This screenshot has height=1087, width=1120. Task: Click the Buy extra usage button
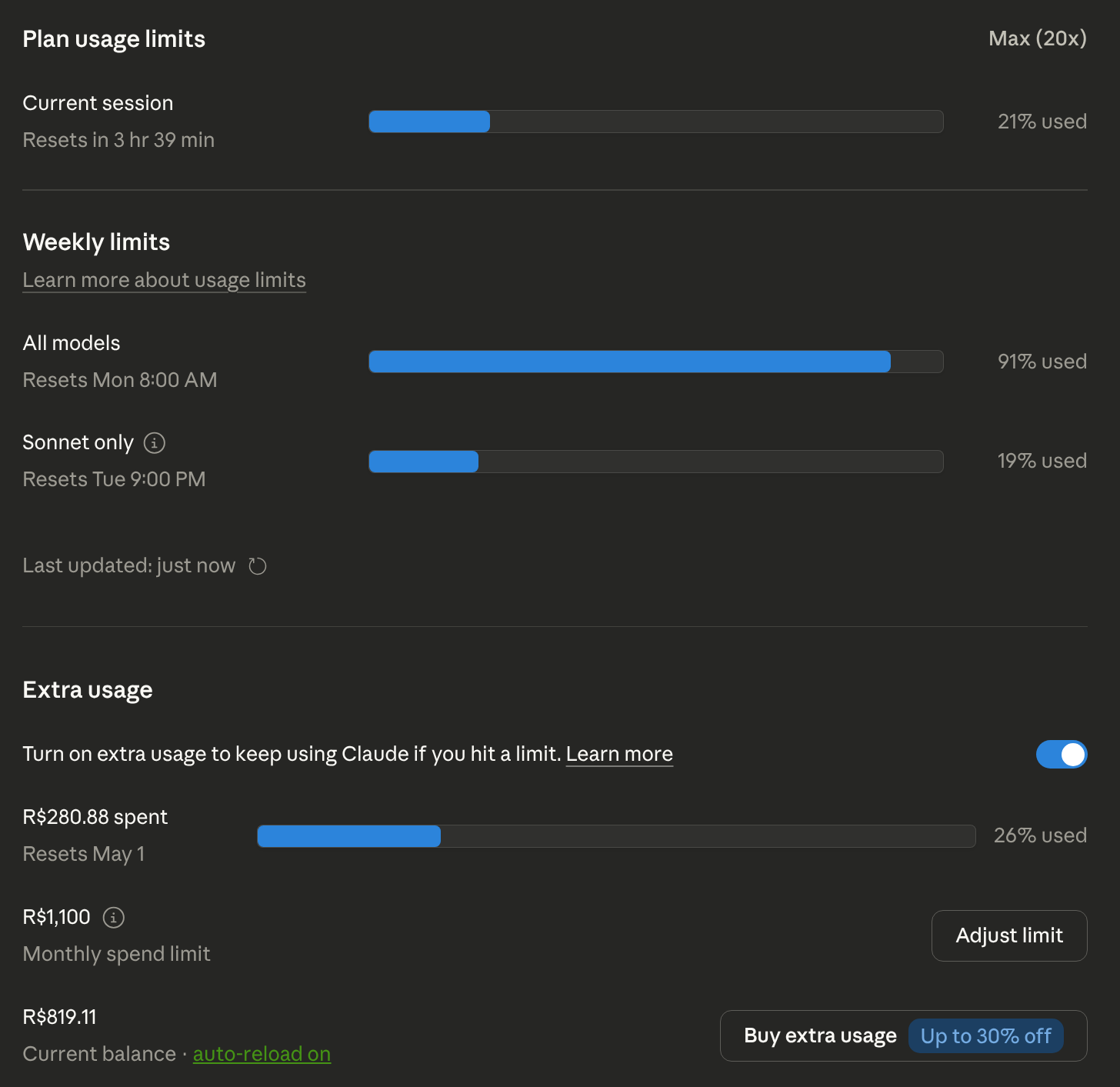tap(820, 1036)
